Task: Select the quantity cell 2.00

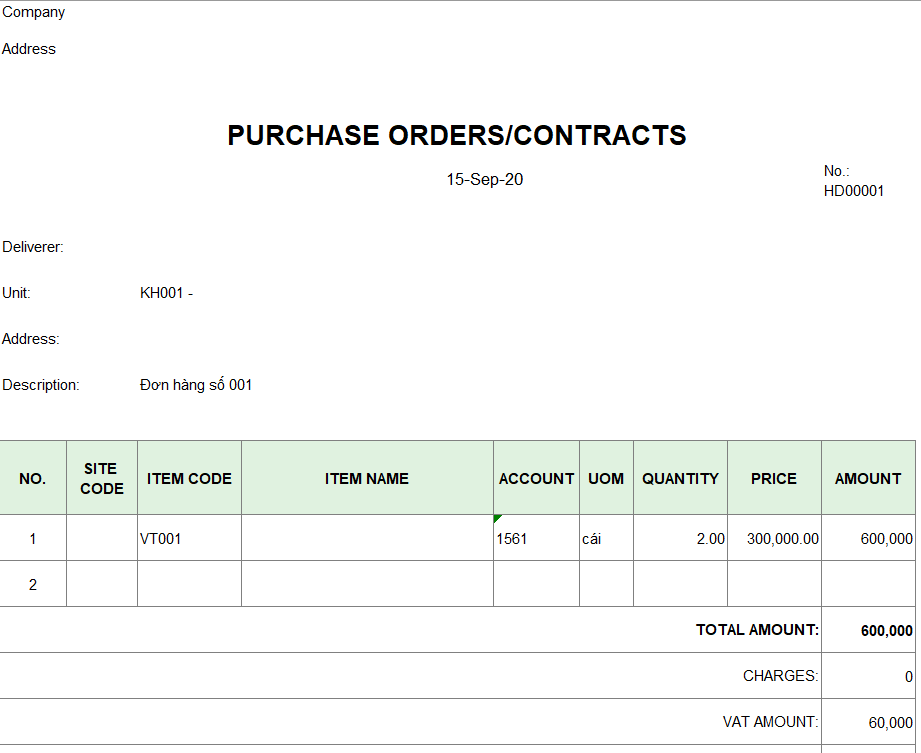Action: [x=710, y=539]
